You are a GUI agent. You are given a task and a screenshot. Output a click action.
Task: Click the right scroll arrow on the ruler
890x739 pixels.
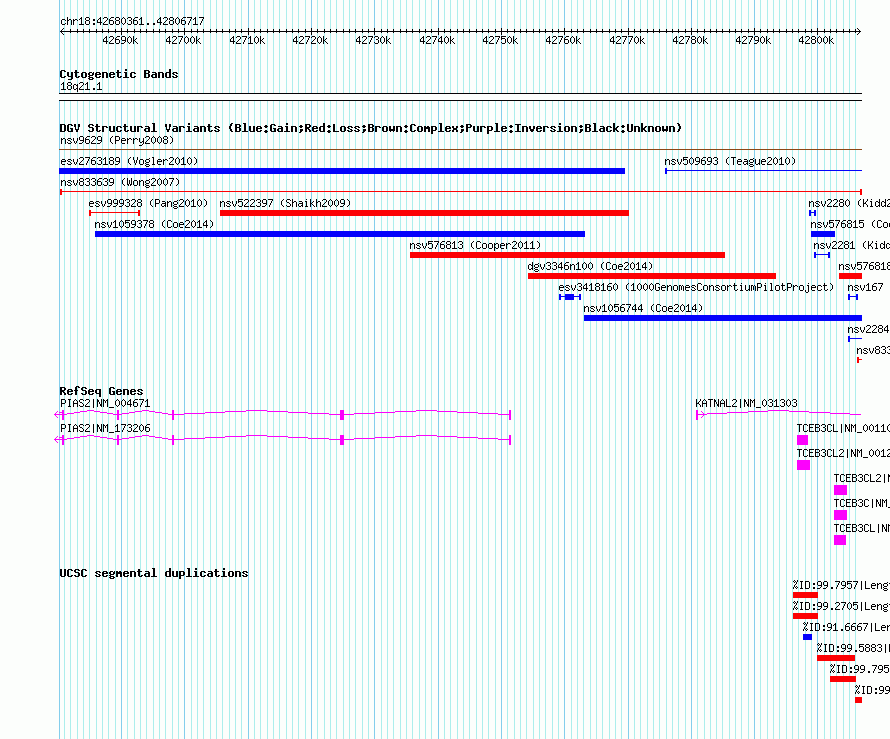point(859,31)
